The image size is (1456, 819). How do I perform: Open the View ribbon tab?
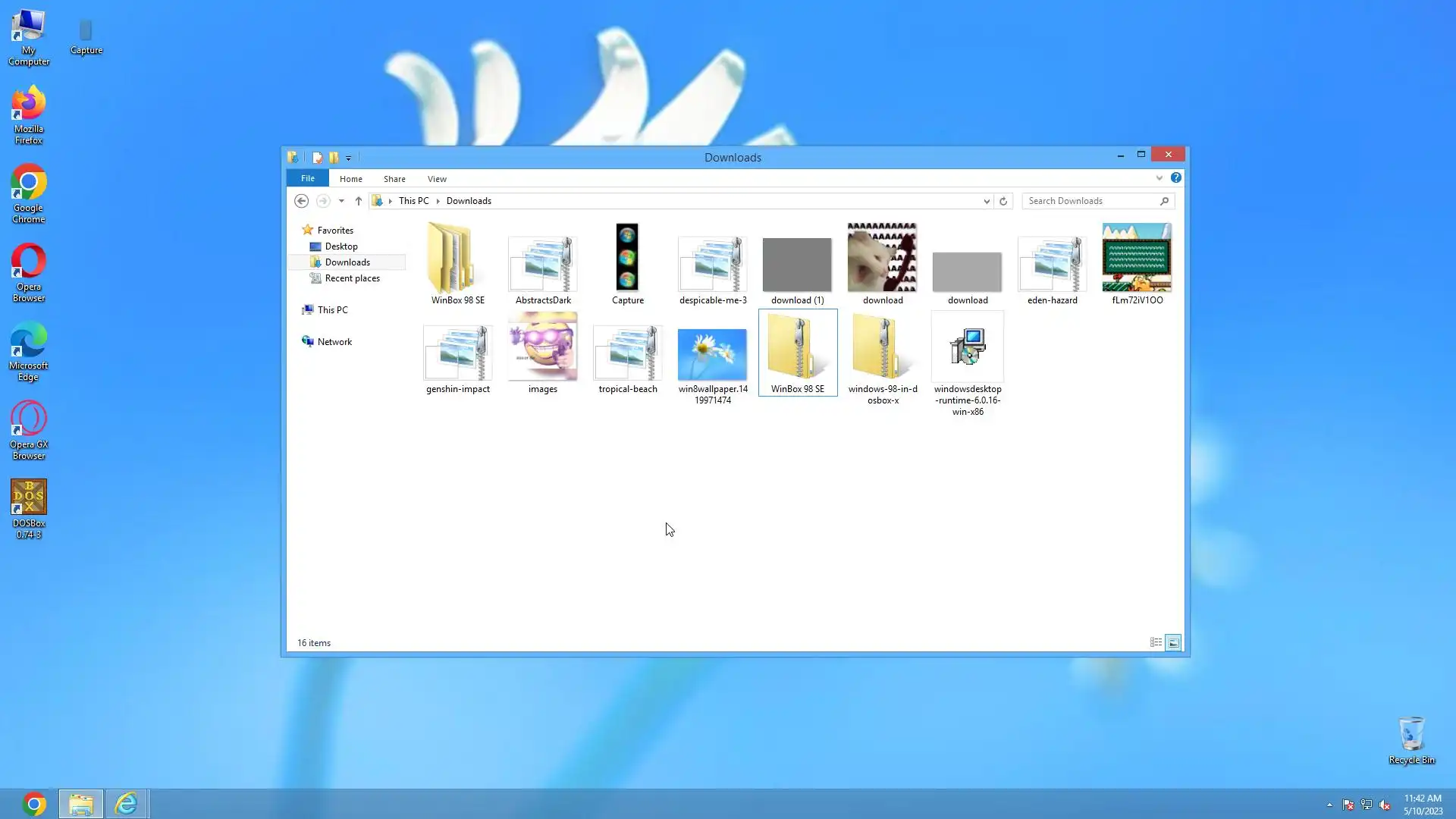coord(437,179)
